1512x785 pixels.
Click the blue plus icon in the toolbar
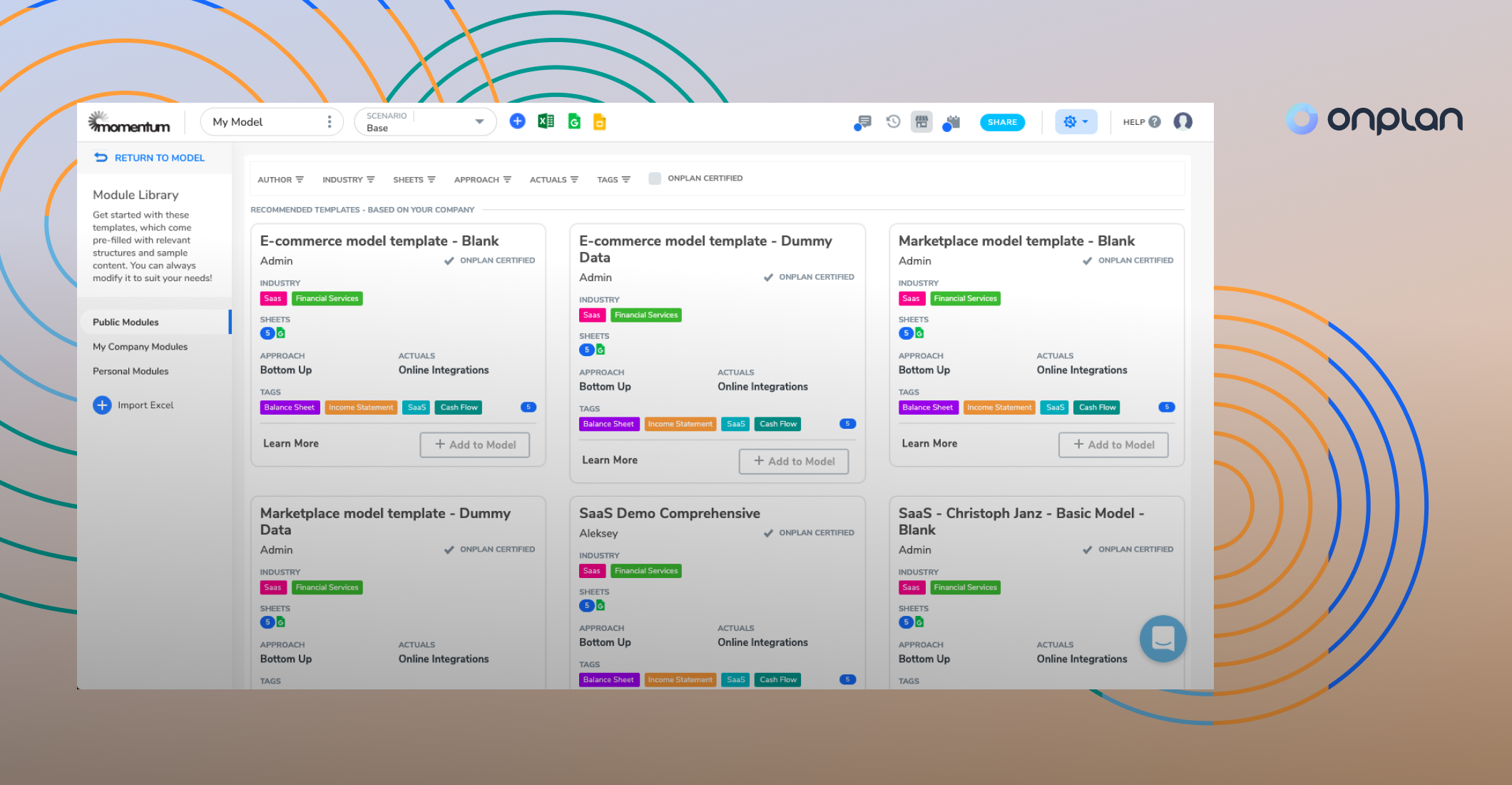pyautogui.click(x=518, y=121)
